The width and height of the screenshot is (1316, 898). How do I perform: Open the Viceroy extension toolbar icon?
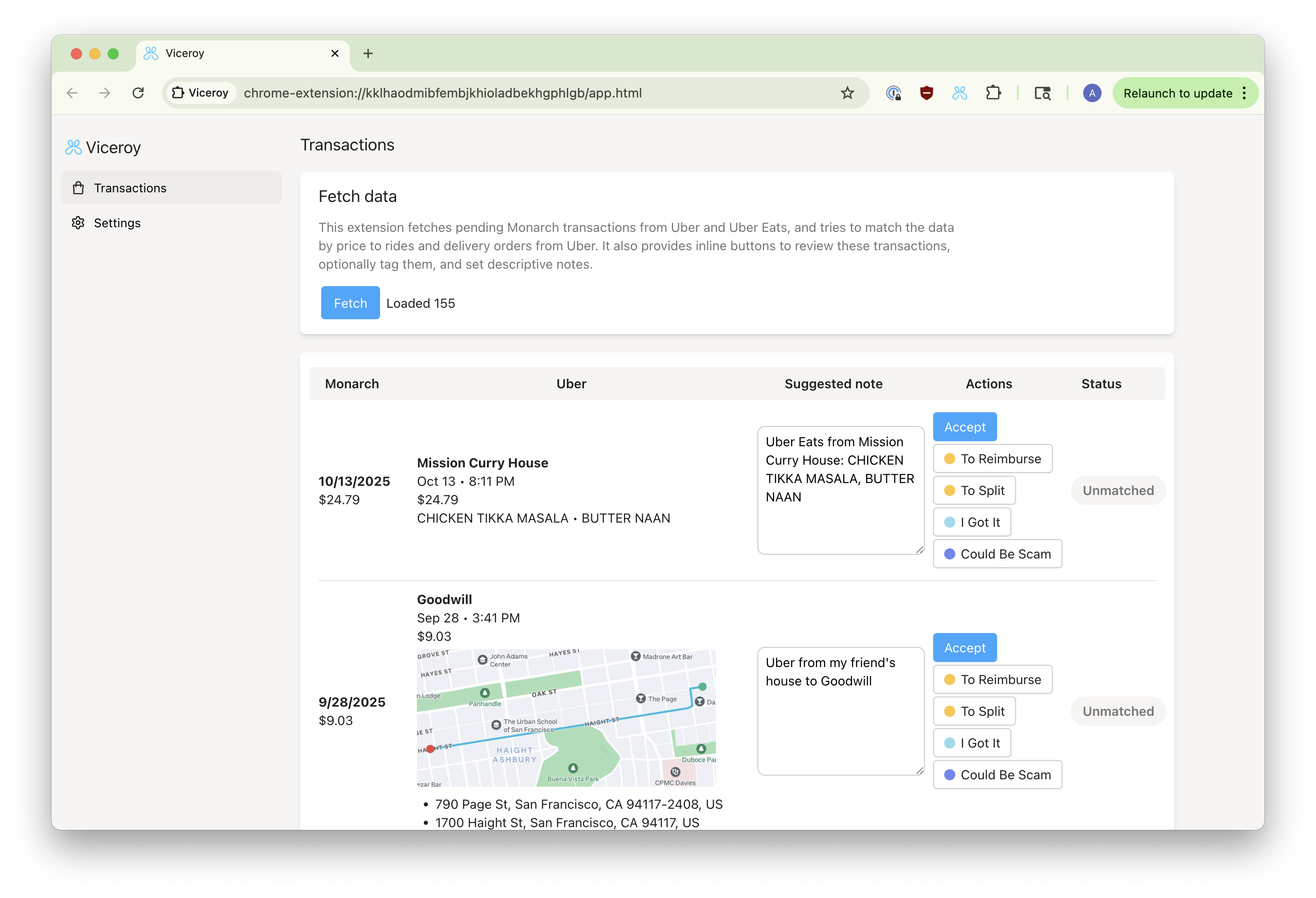point(959,93)
